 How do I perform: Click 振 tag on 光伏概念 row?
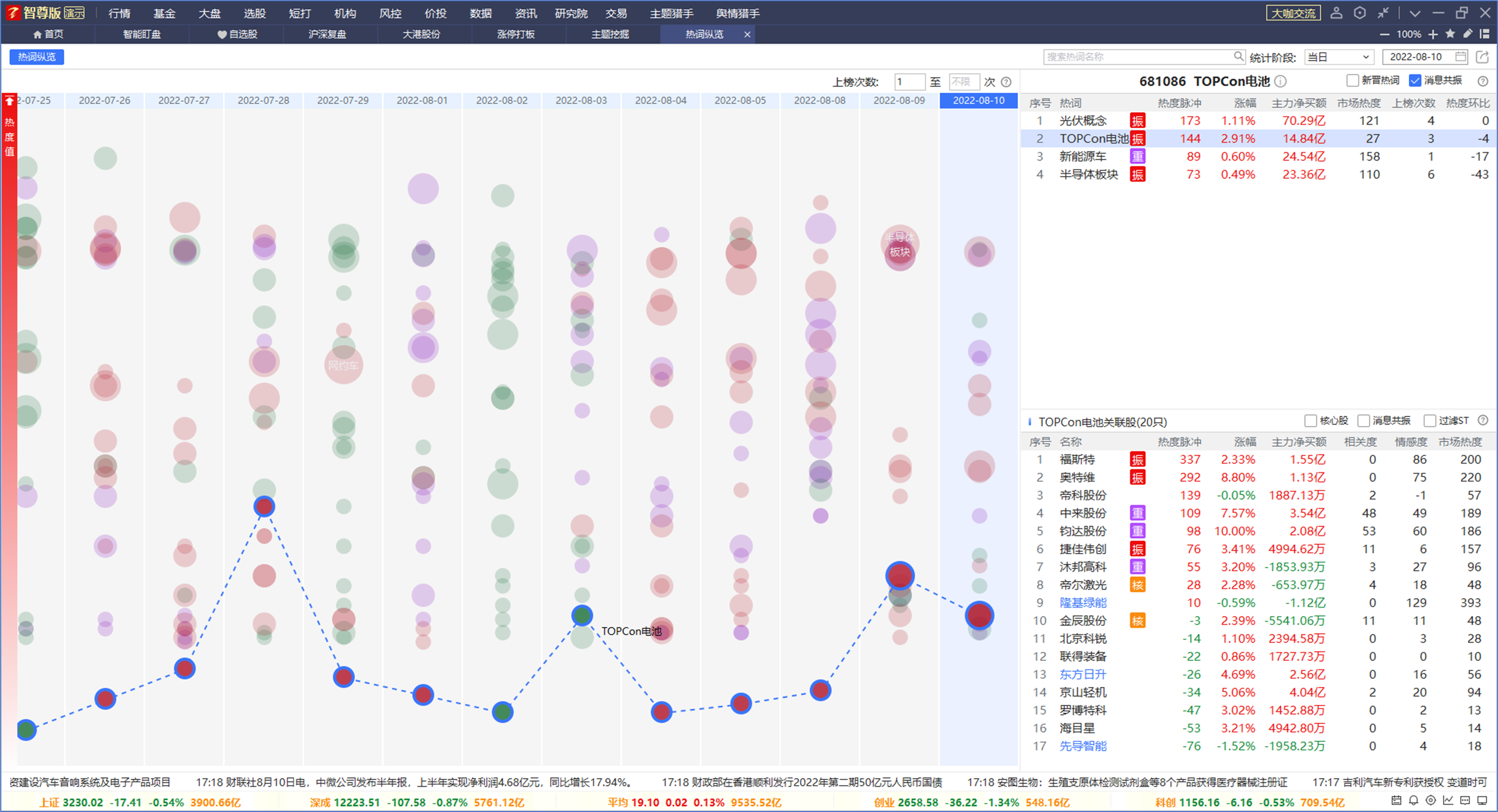click(1137, 121)
